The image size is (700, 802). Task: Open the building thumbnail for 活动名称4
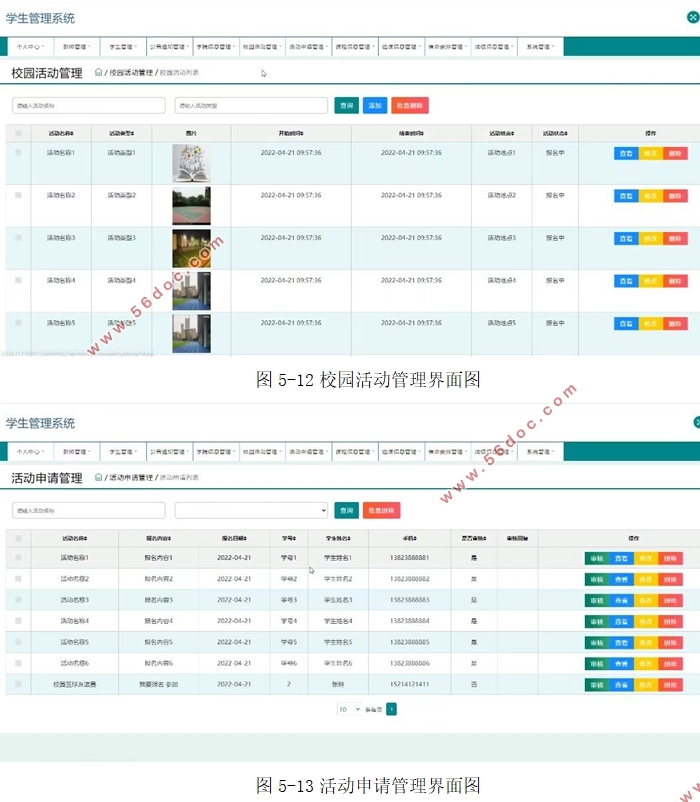[x=191, y=291]
